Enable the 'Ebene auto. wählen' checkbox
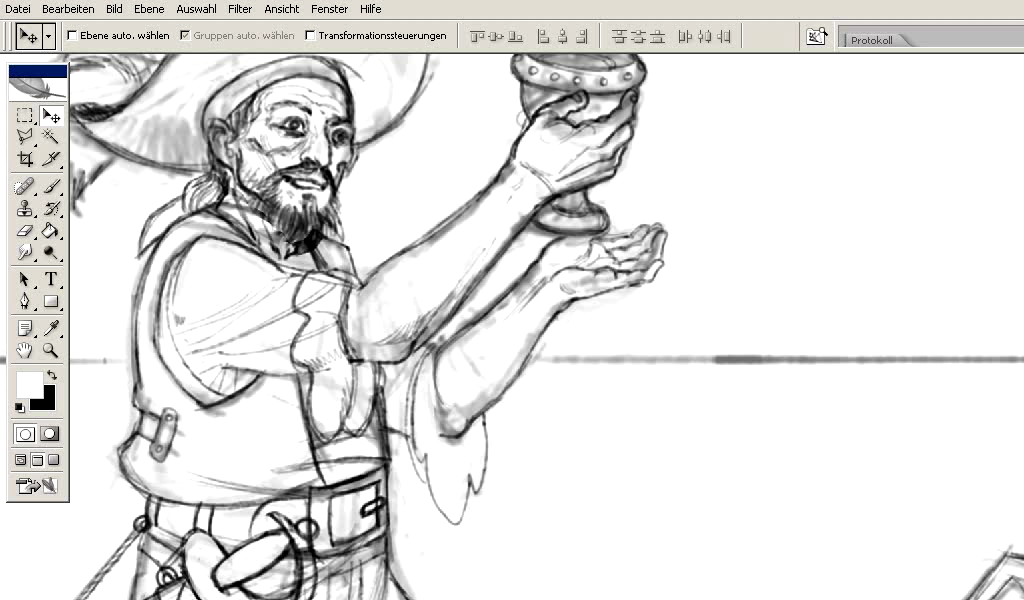 pos(72,36)
